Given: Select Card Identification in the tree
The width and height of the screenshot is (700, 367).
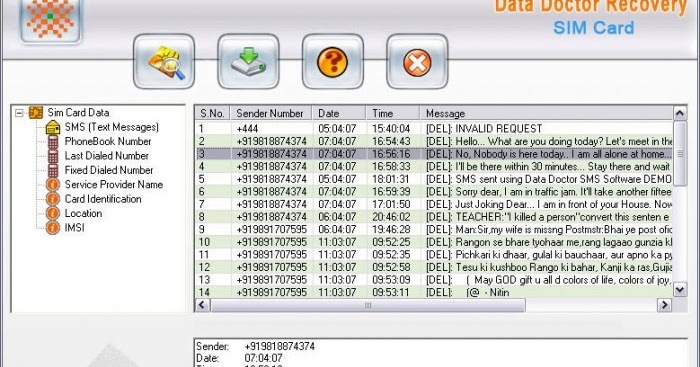Looking at the screenshot, I should 103,199.
